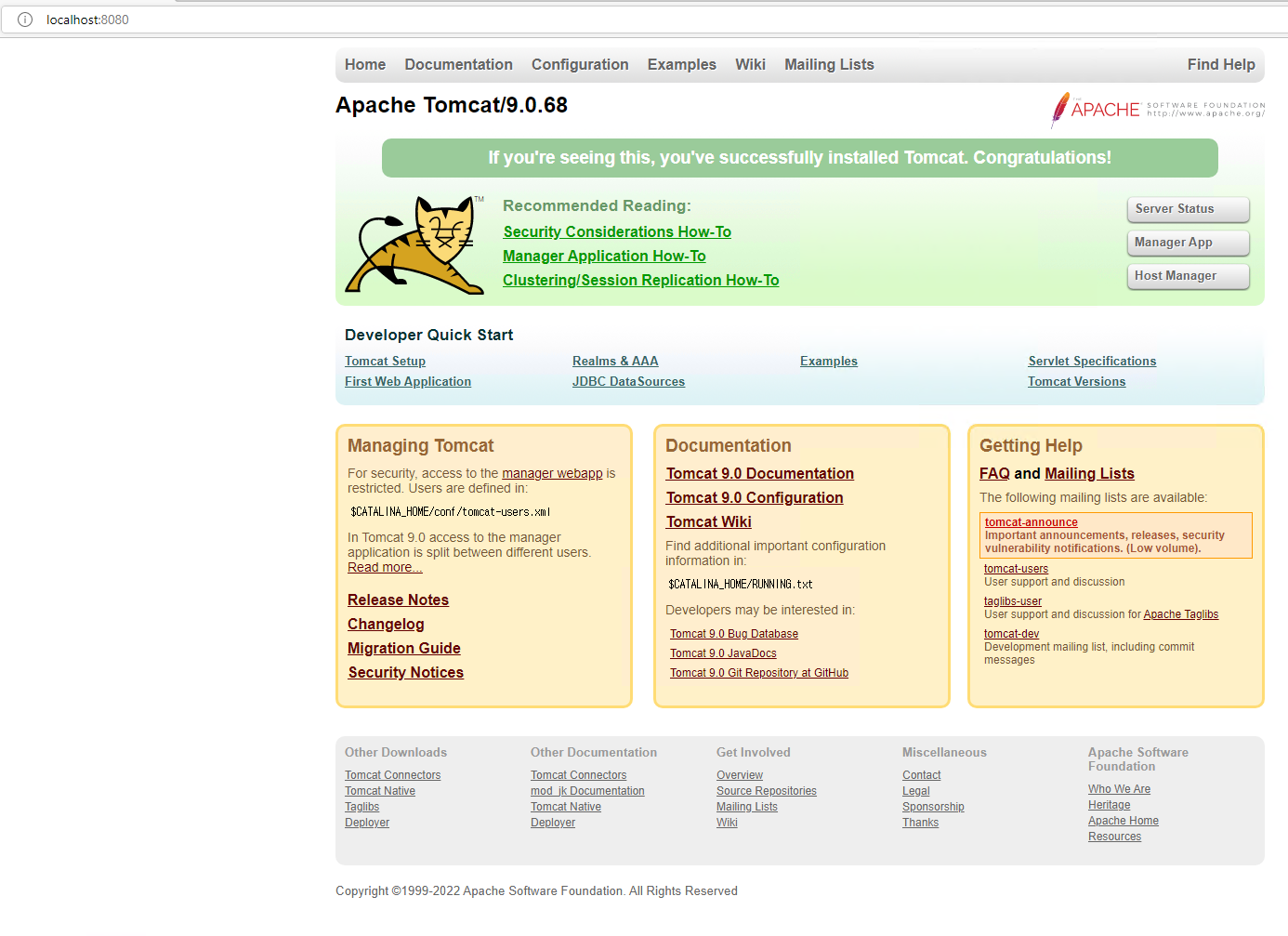This screenshot has height=936, width=1288.
Task: Open the Taglibs download link
Action: click(x=361, y=807)
